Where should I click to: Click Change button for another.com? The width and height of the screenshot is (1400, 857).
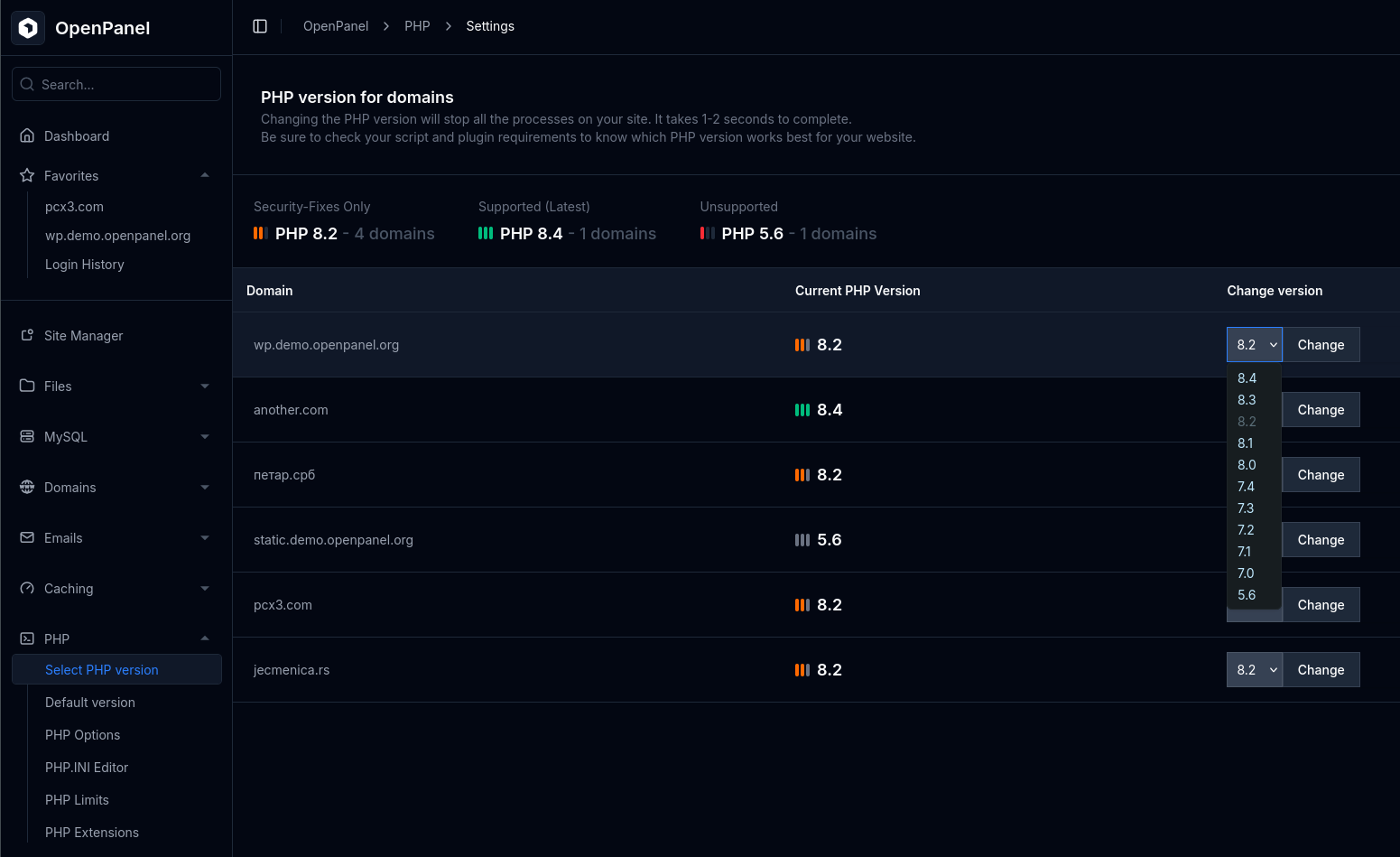tap(1321, 409)
